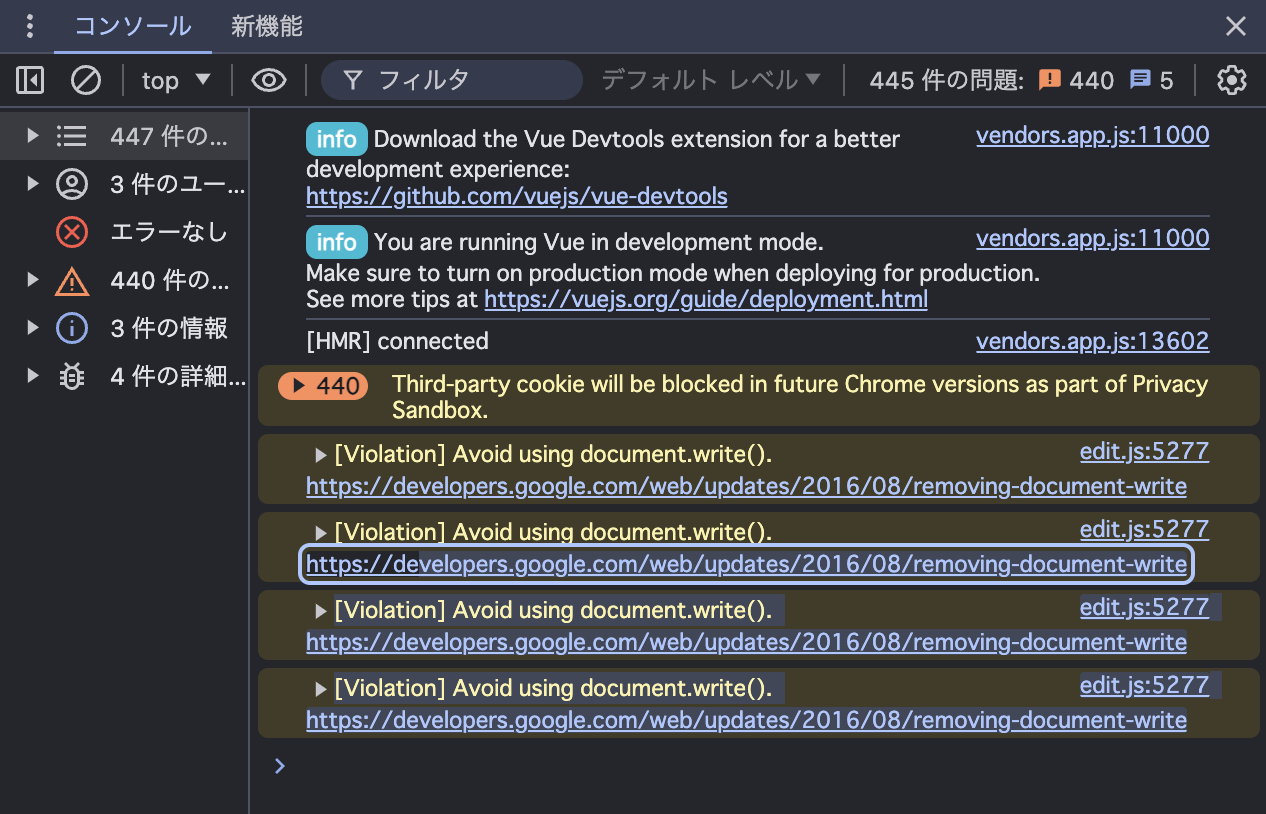The width and height of the screenshot is (1266, 814).
Task: Switch to the 新機能 tab
Action: pyautogui.click(x=265, y=26)
